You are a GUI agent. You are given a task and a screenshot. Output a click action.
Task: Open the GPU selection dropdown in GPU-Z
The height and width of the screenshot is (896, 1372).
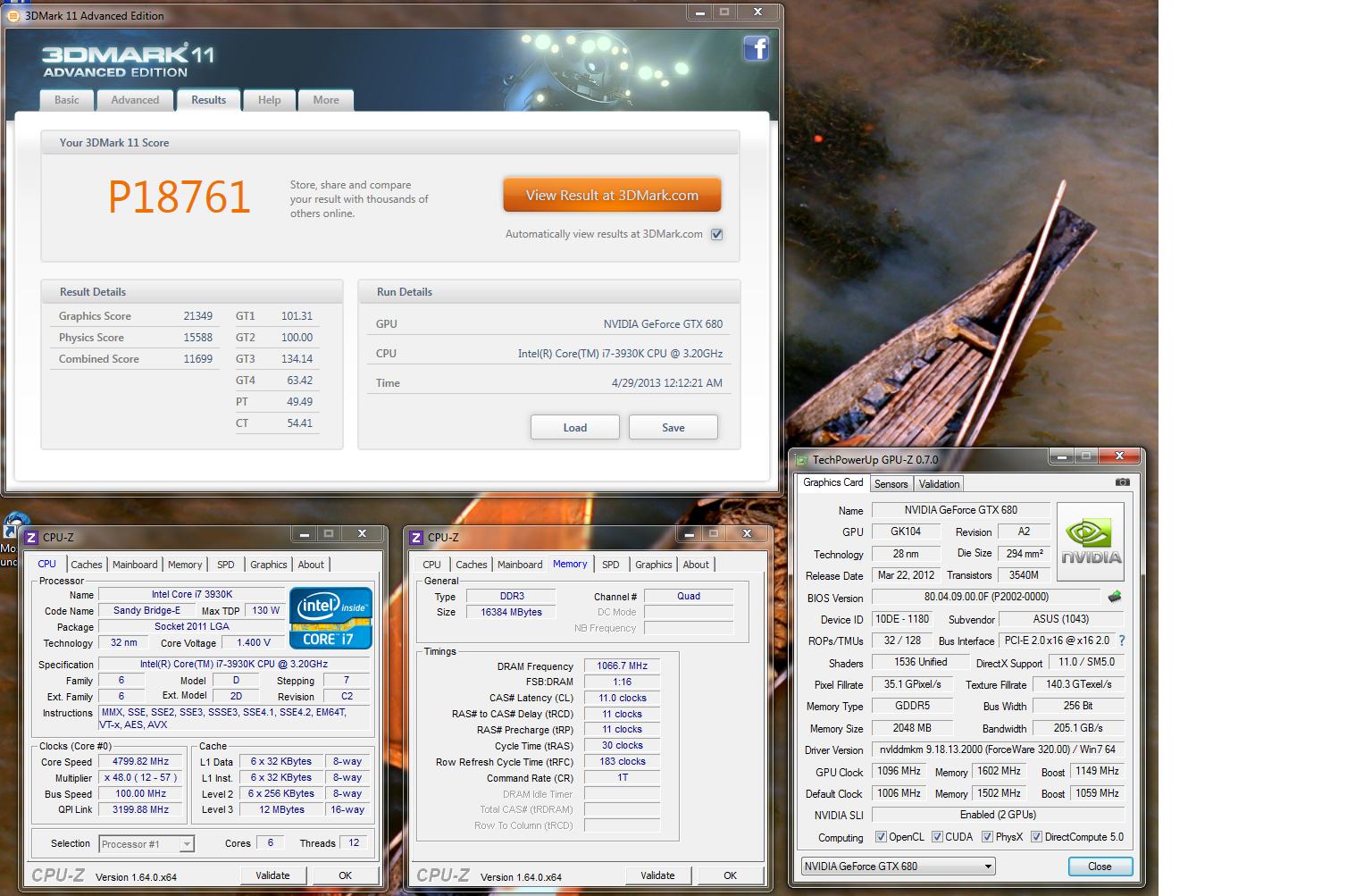coord(898,866)
